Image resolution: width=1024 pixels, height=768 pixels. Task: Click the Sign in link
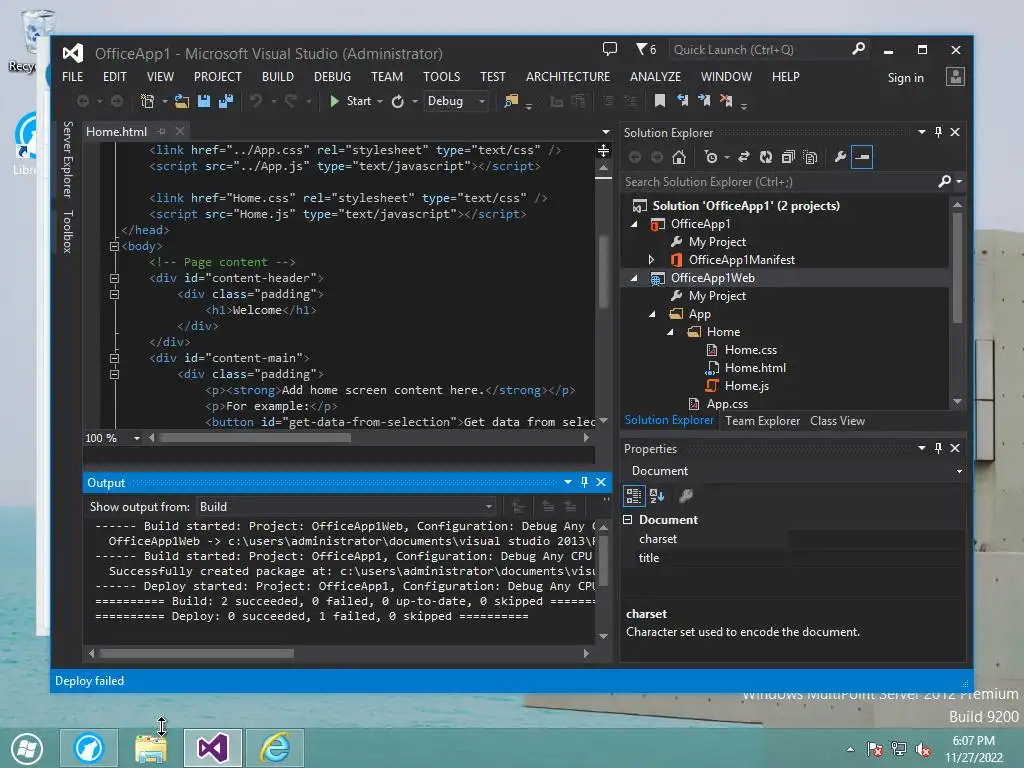pos(905,78)
